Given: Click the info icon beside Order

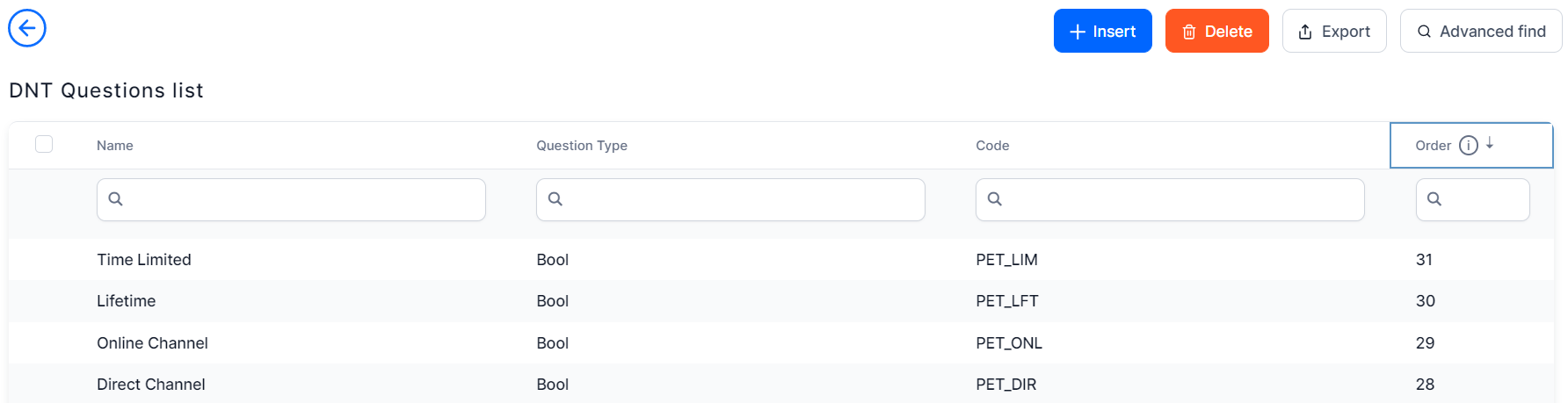Looking at the screenshot, I should click(1469, 146).
